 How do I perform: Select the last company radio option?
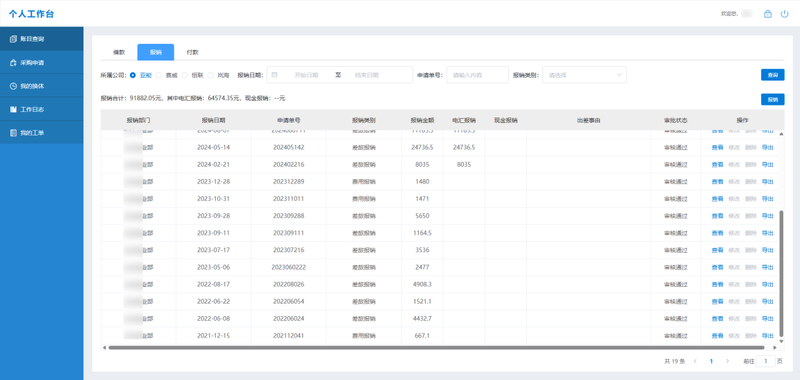tap(211, 75)
